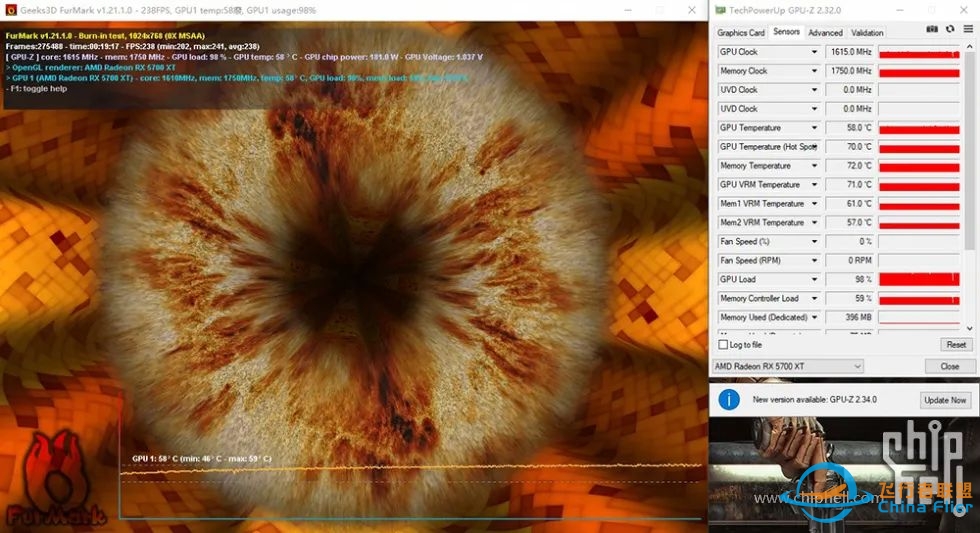Minimize the GPU-Z window

(x=900, y=10)
